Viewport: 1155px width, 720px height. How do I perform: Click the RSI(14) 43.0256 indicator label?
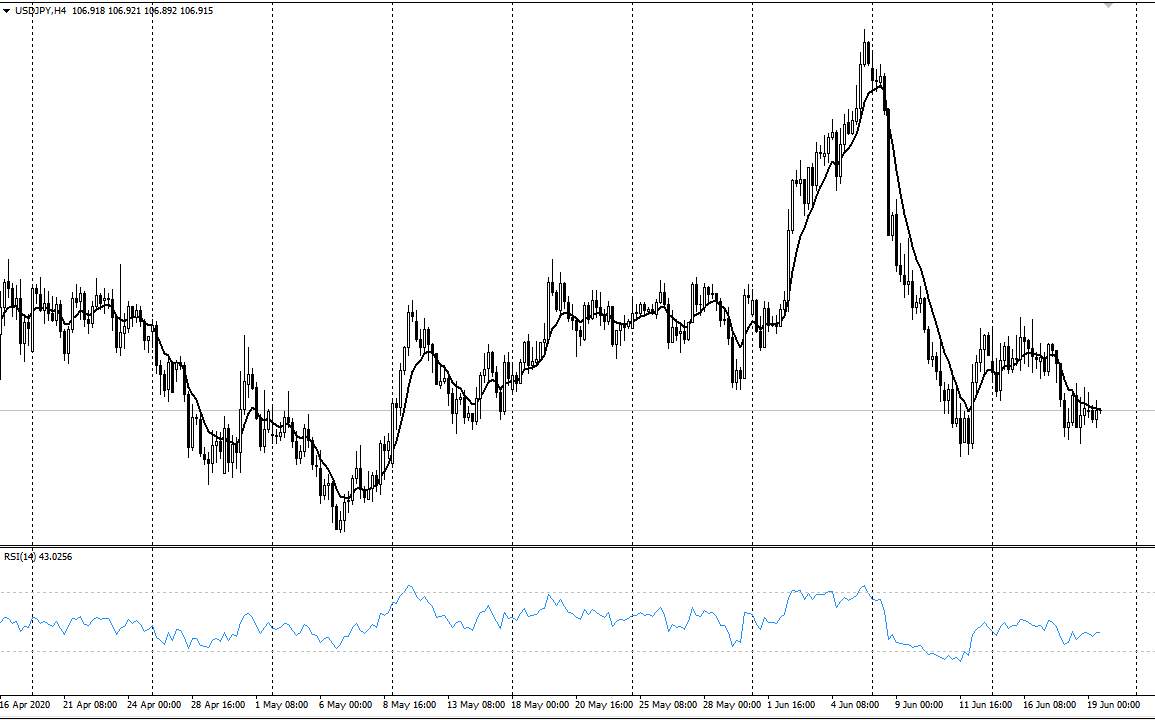click(x=38, y=556)
